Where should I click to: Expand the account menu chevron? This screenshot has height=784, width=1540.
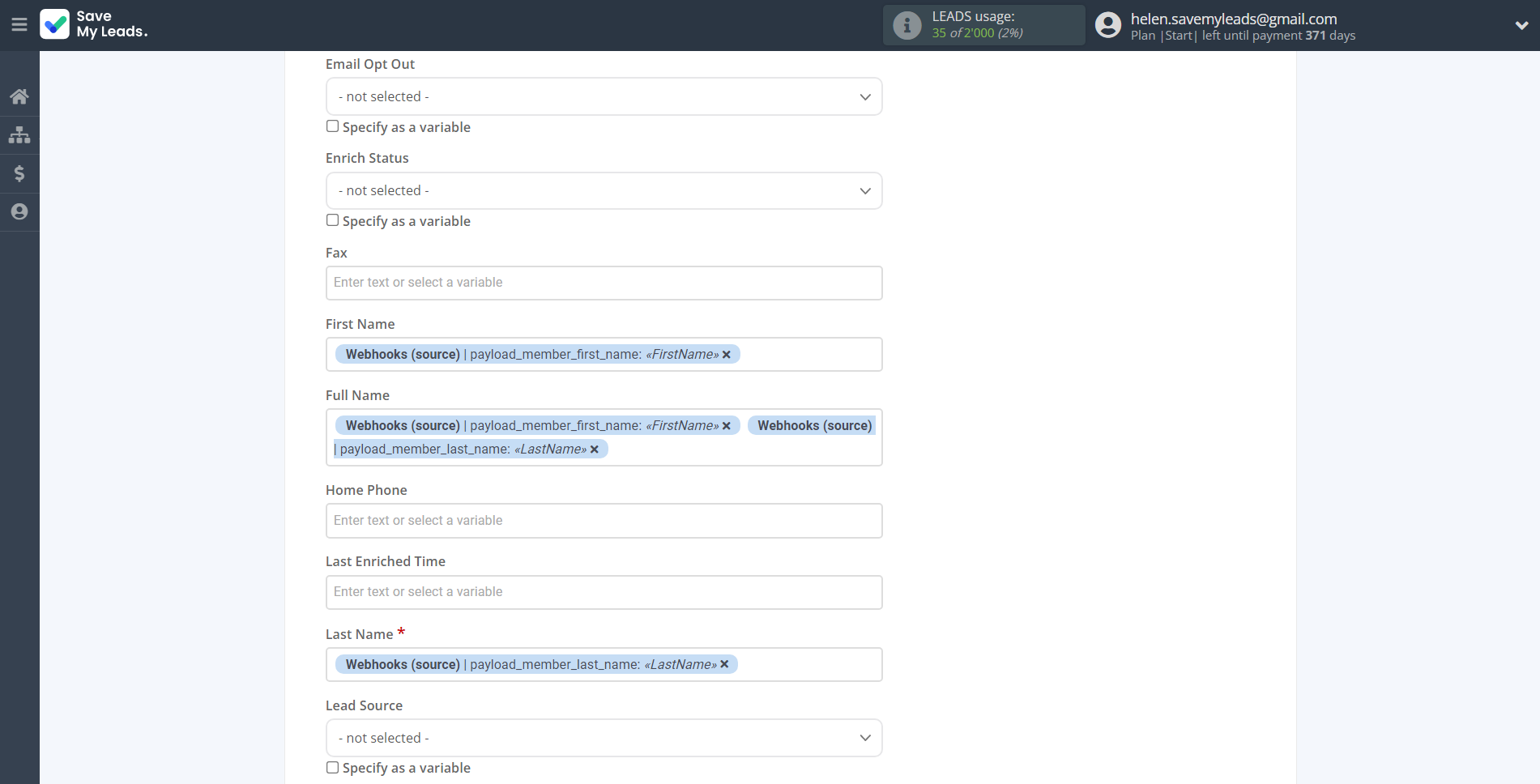(1521, 25)
